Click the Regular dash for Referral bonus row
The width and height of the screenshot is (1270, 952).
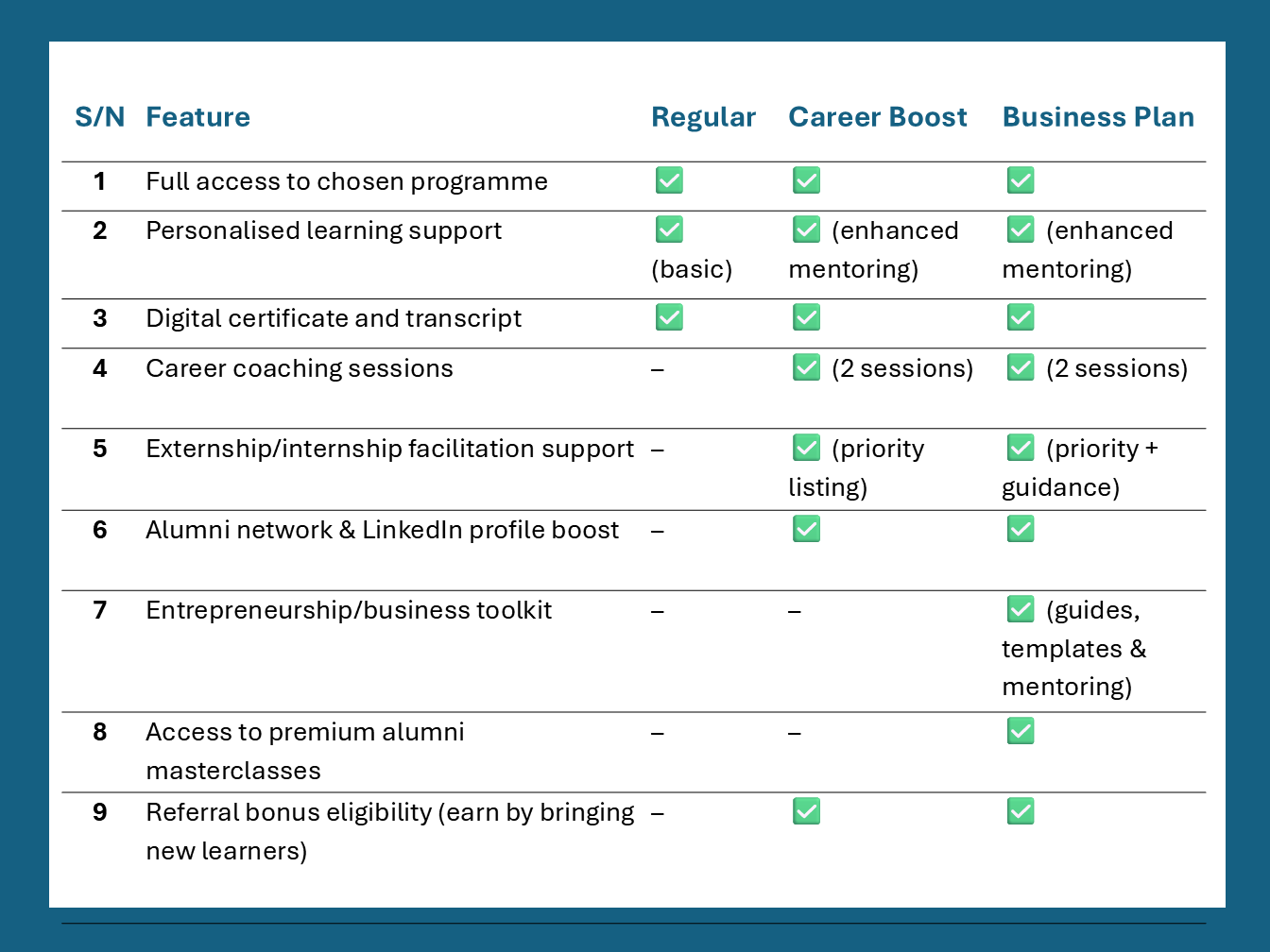pos(658,813)
